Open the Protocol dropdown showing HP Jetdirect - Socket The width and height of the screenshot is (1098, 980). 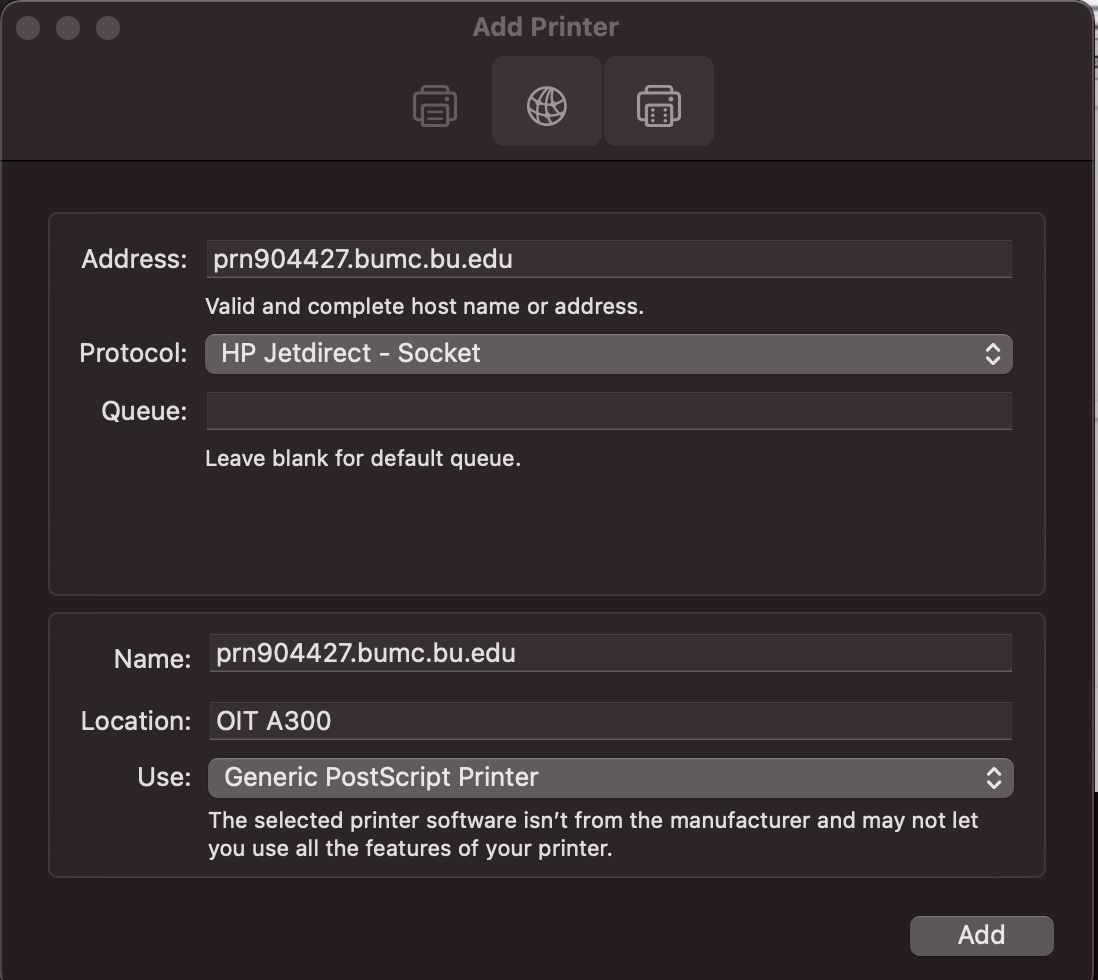pyautogui.click(x=609, y=354)
